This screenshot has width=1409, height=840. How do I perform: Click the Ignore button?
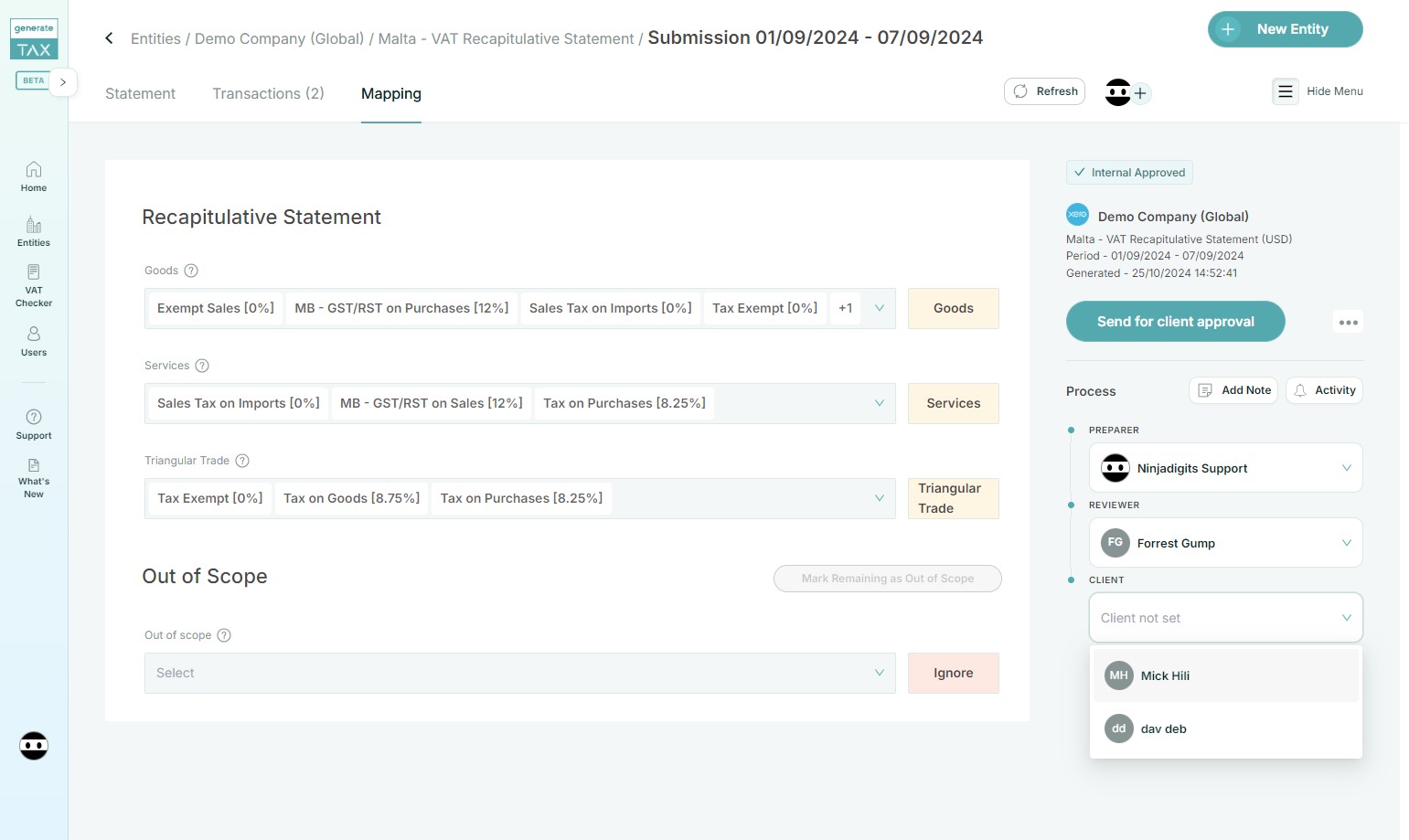pos(953,673)
